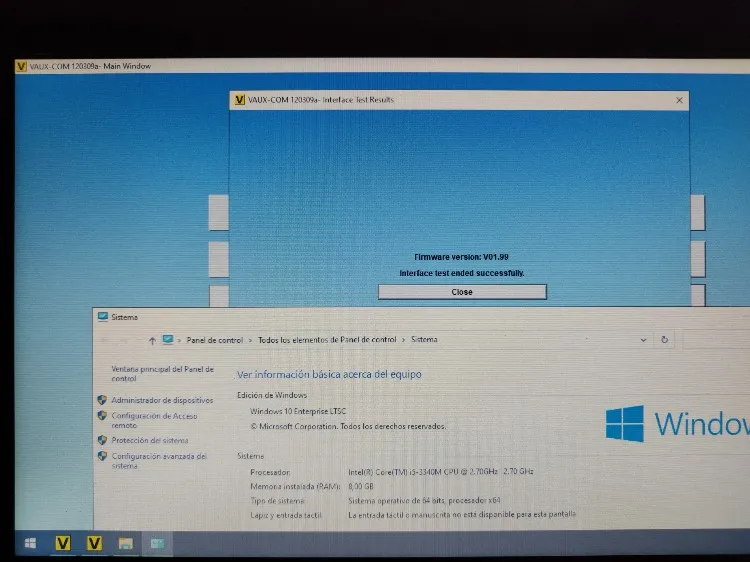Click processor value Intel Core i5-3340M

pyautogui.click(x=441, y=472)
